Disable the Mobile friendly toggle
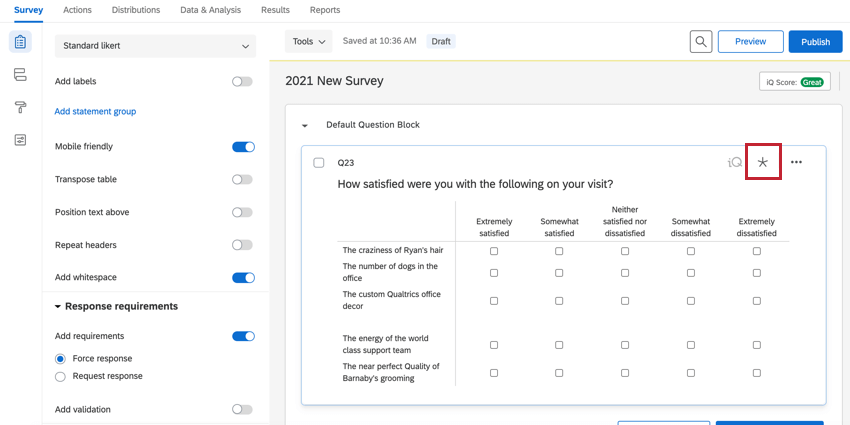Image resolution: width=850 pixels, height=425 pixels. tap(243, 147)
